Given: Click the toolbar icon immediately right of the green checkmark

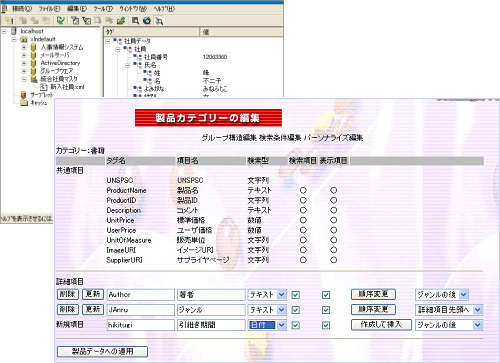Looking at the screenshot, I should coord(75,21).
